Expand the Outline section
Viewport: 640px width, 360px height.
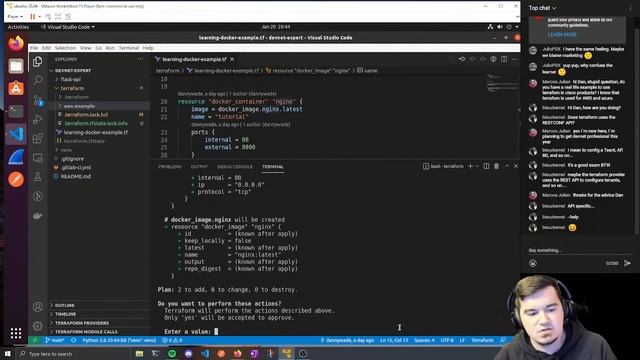(x=64, y=305)
